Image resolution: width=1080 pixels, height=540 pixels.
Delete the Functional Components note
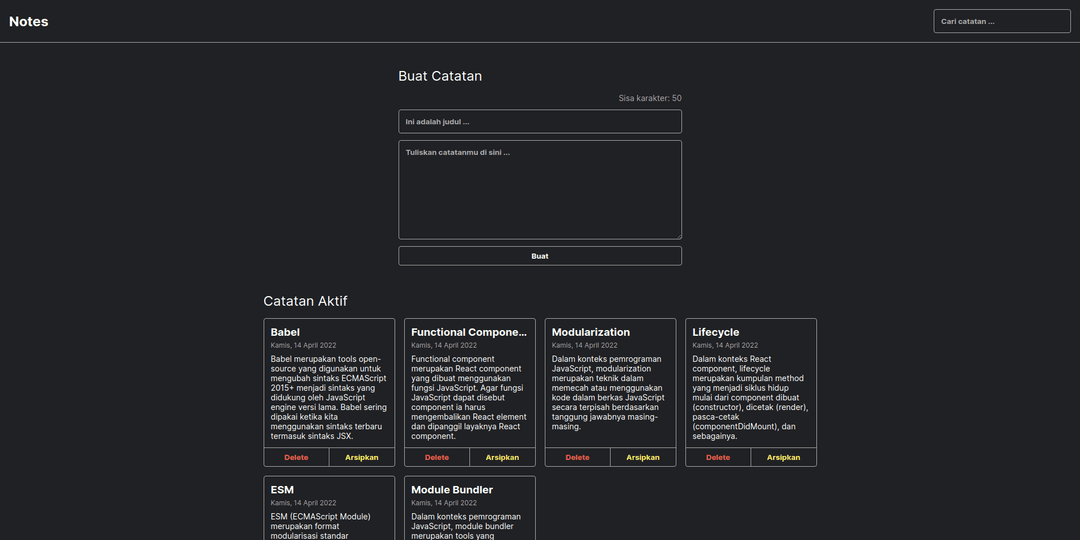coord(437,457)
